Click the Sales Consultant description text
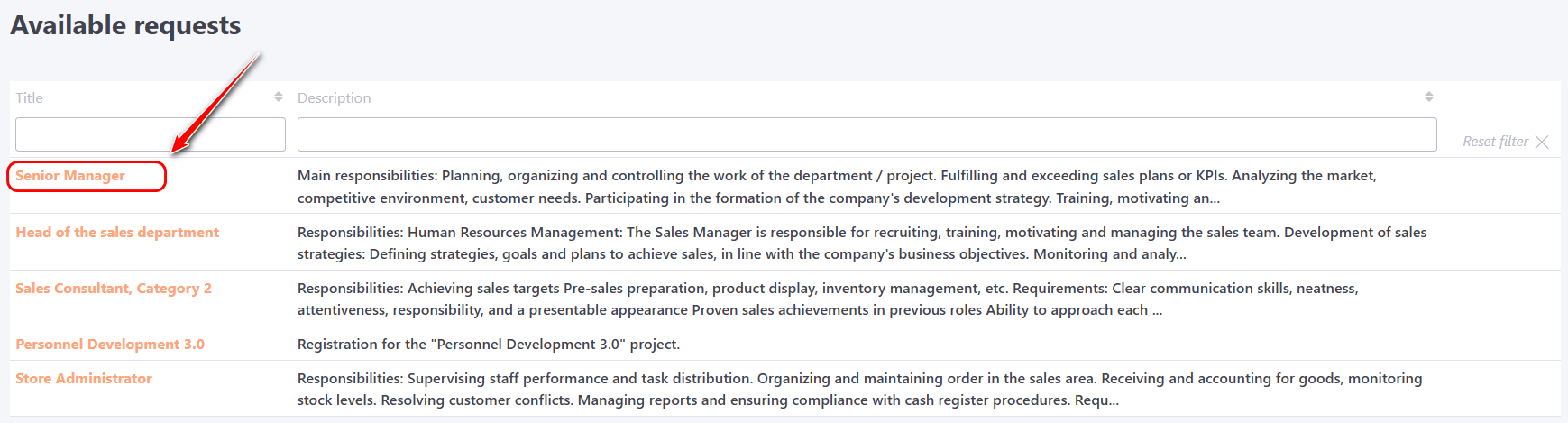 [x=827, y=299]
